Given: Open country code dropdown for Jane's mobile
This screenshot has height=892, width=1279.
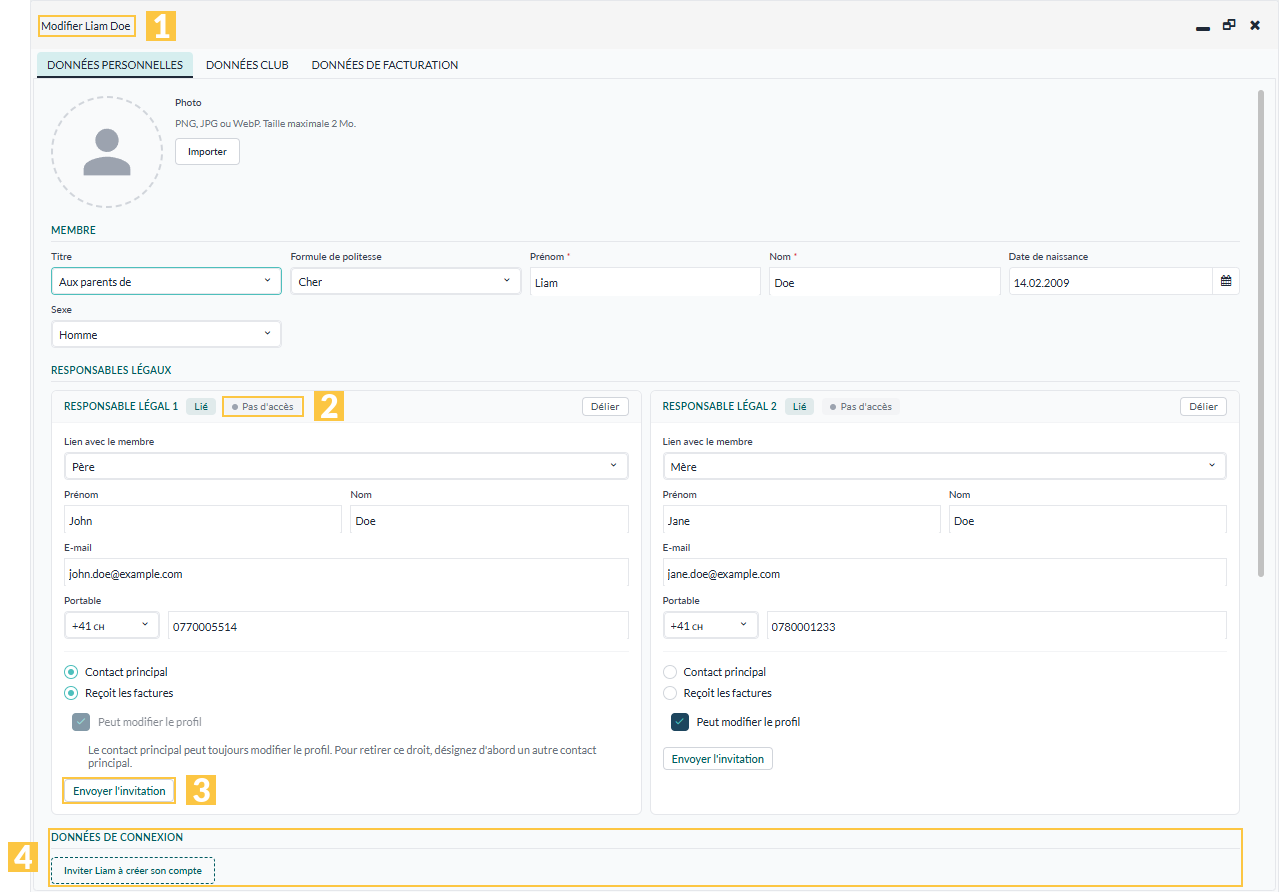Looking at the screenshot, I should pos(710,626).
